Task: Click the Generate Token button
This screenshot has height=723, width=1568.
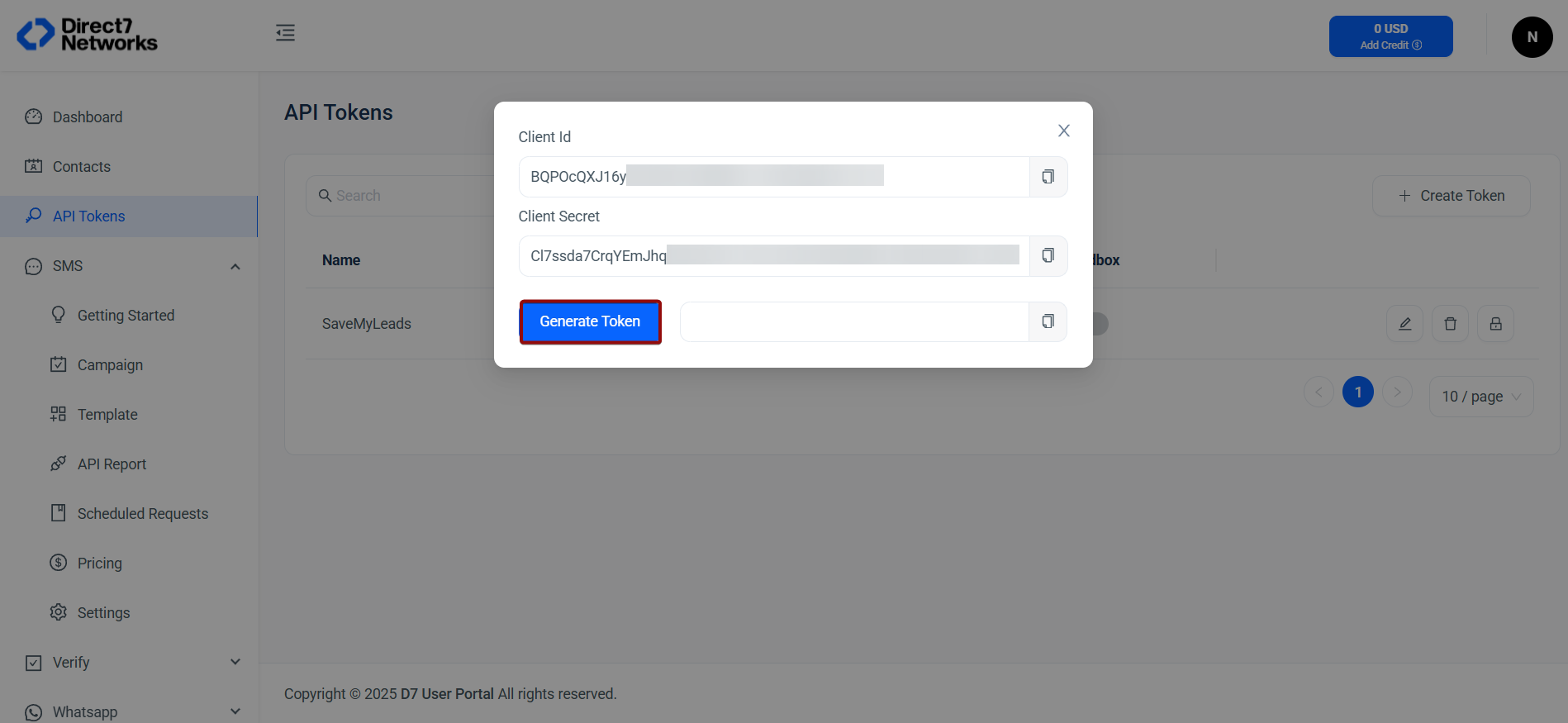Action: pyautogui.click(x=590, y=321)
